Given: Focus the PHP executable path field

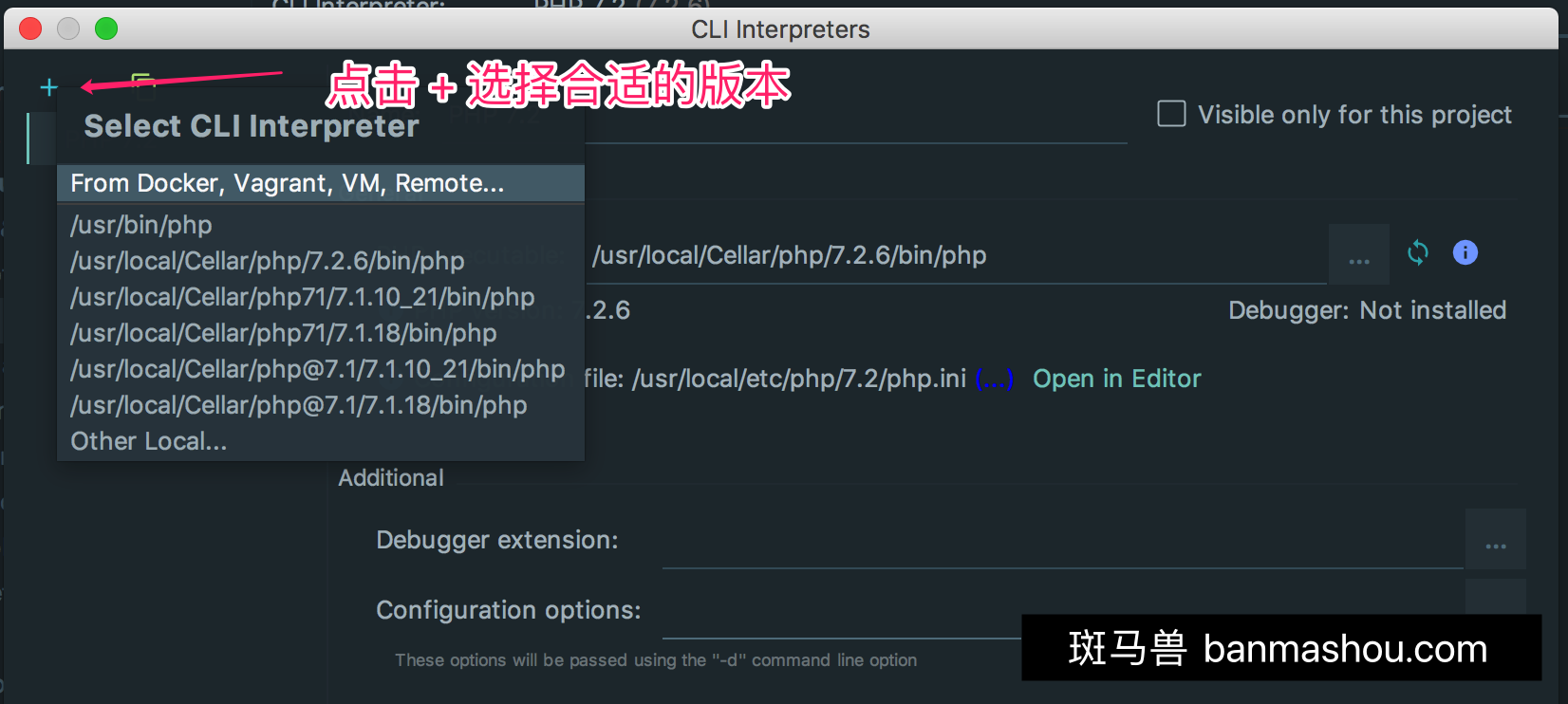Looking at the screenshot, I should 956,255.
